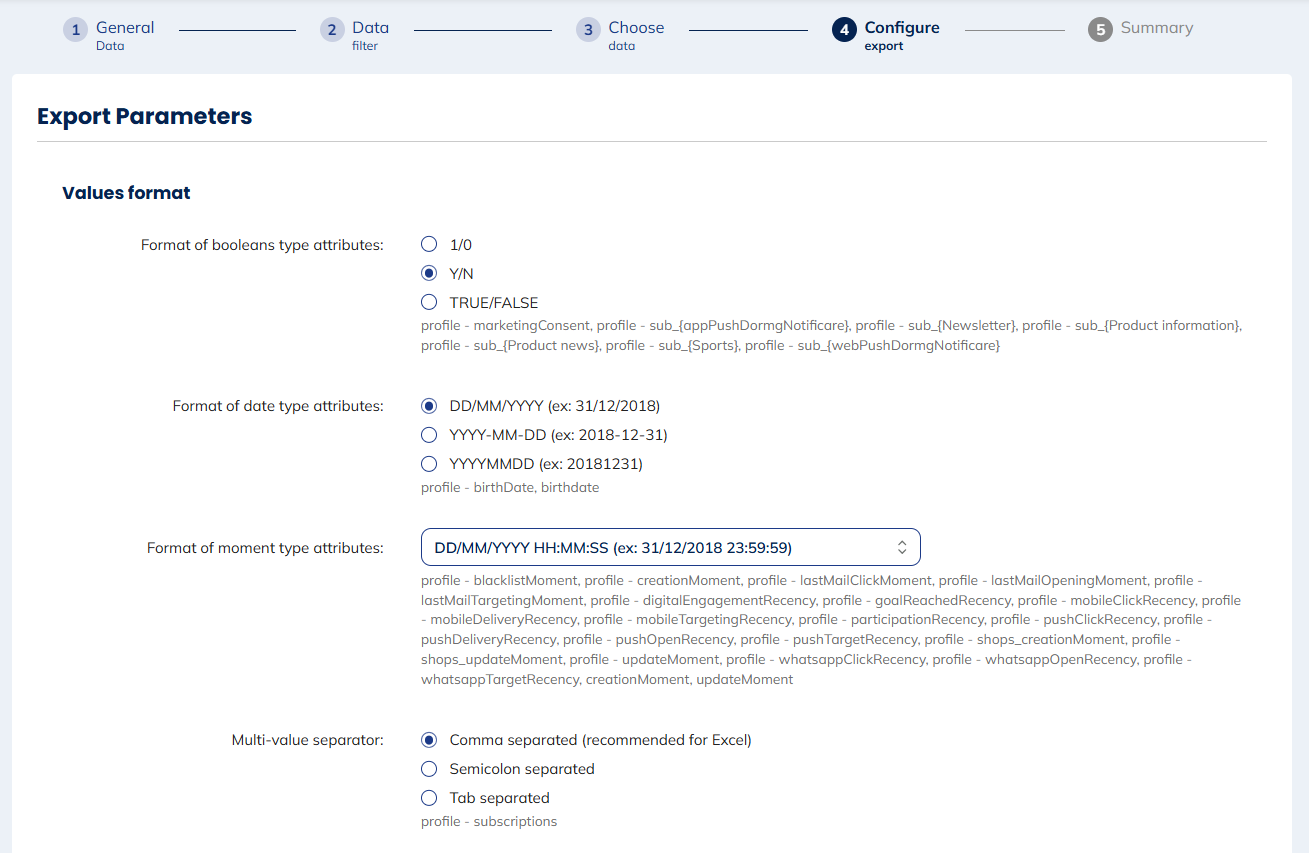
Task: Select DD/MM/YYYY date format
Action: pos(429,406)
